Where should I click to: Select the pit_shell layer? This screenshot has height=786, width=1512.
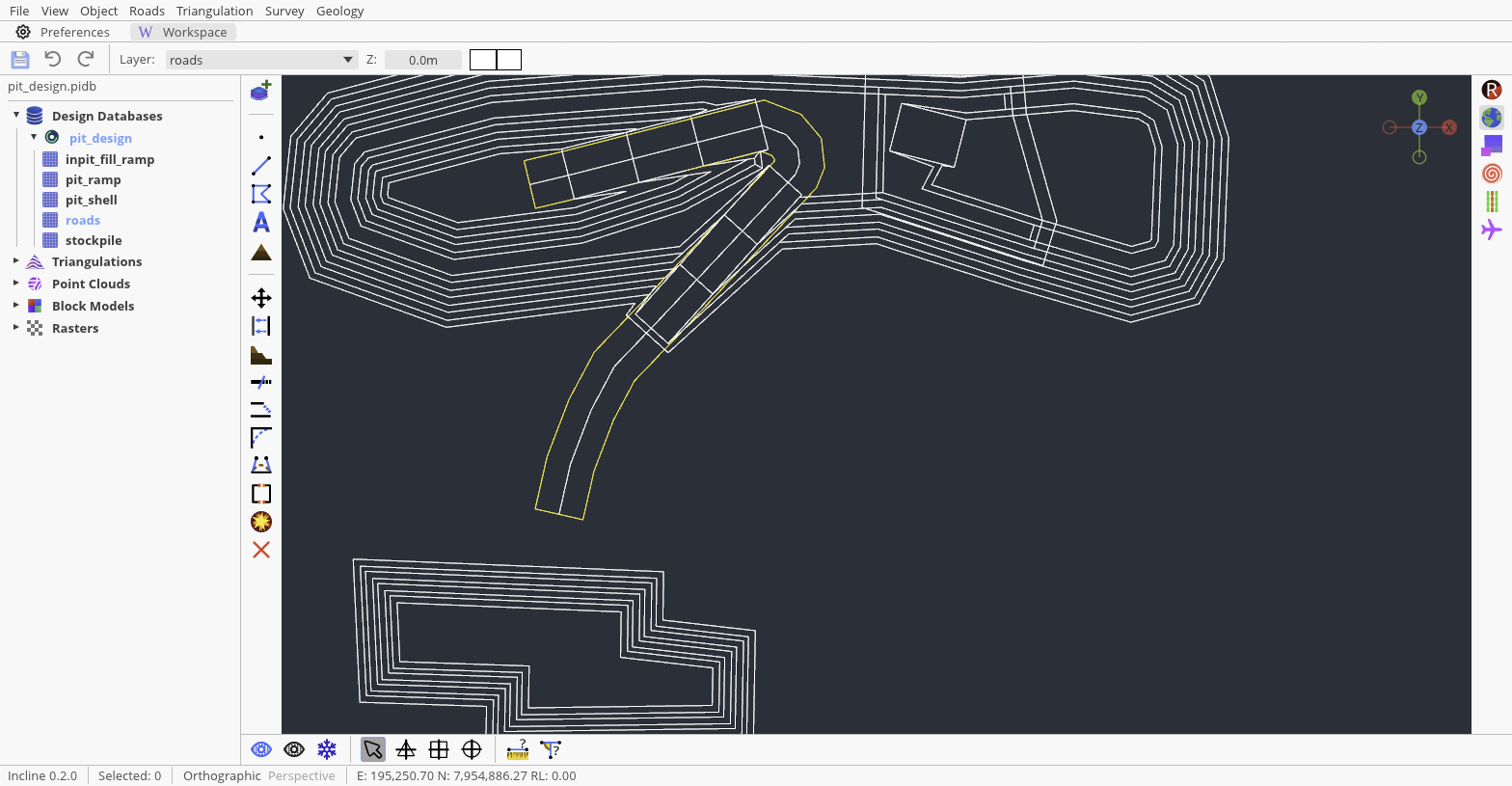tap(92, 200)
